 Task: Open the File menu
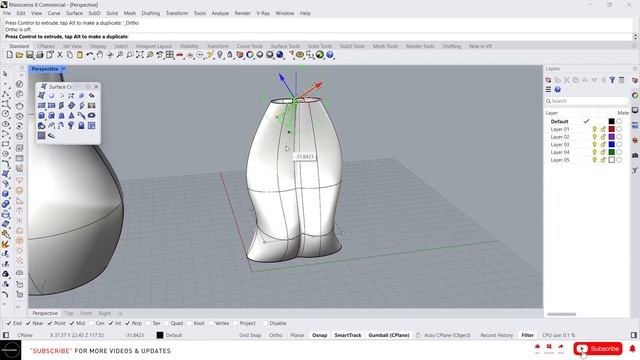[x=7, y=13]
